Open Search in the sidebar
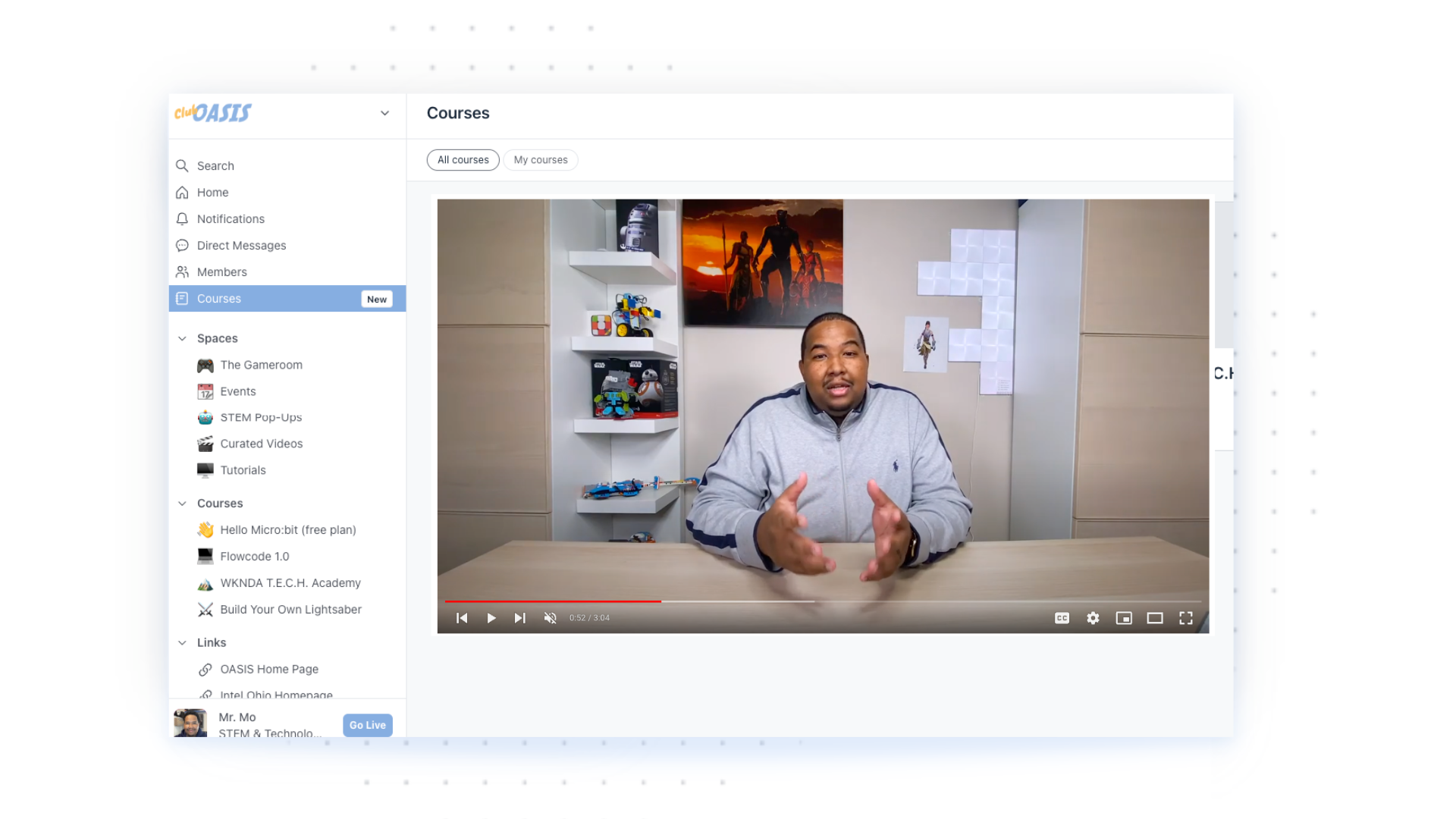The height and width of the screenshot is (819, 1456). [x=215, y=165]
